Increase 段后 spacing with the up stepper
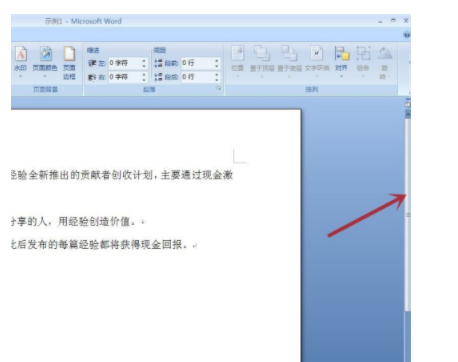 coord(217,75)
